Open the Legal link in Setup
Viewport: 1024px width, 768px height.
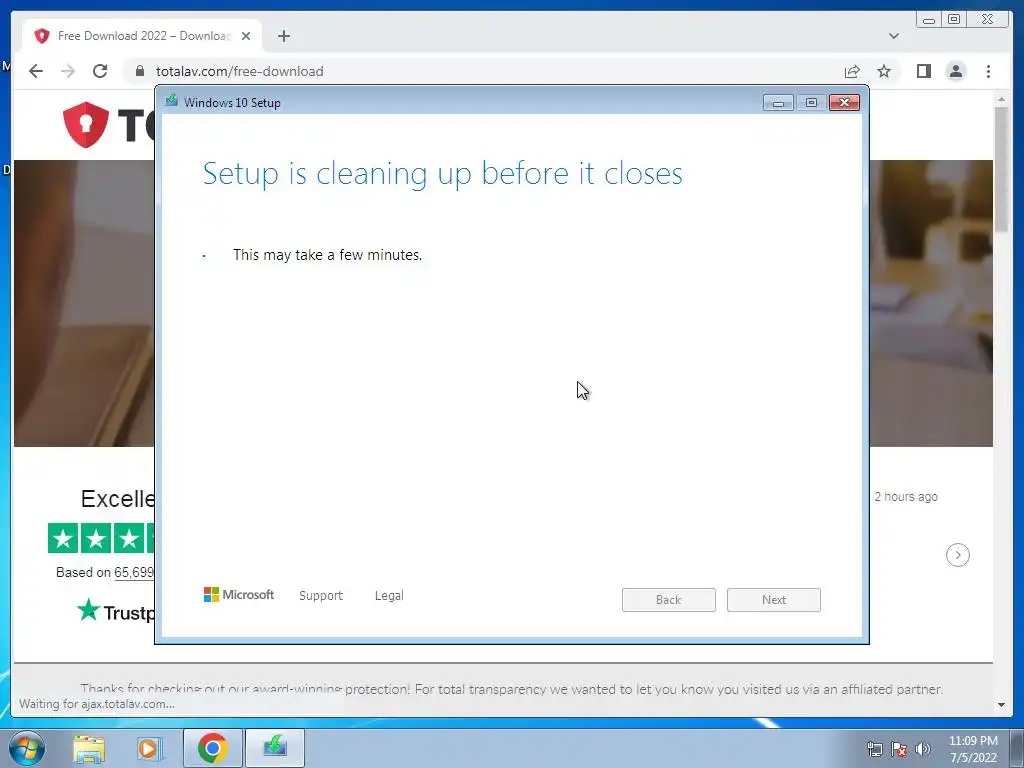(389, 596)
